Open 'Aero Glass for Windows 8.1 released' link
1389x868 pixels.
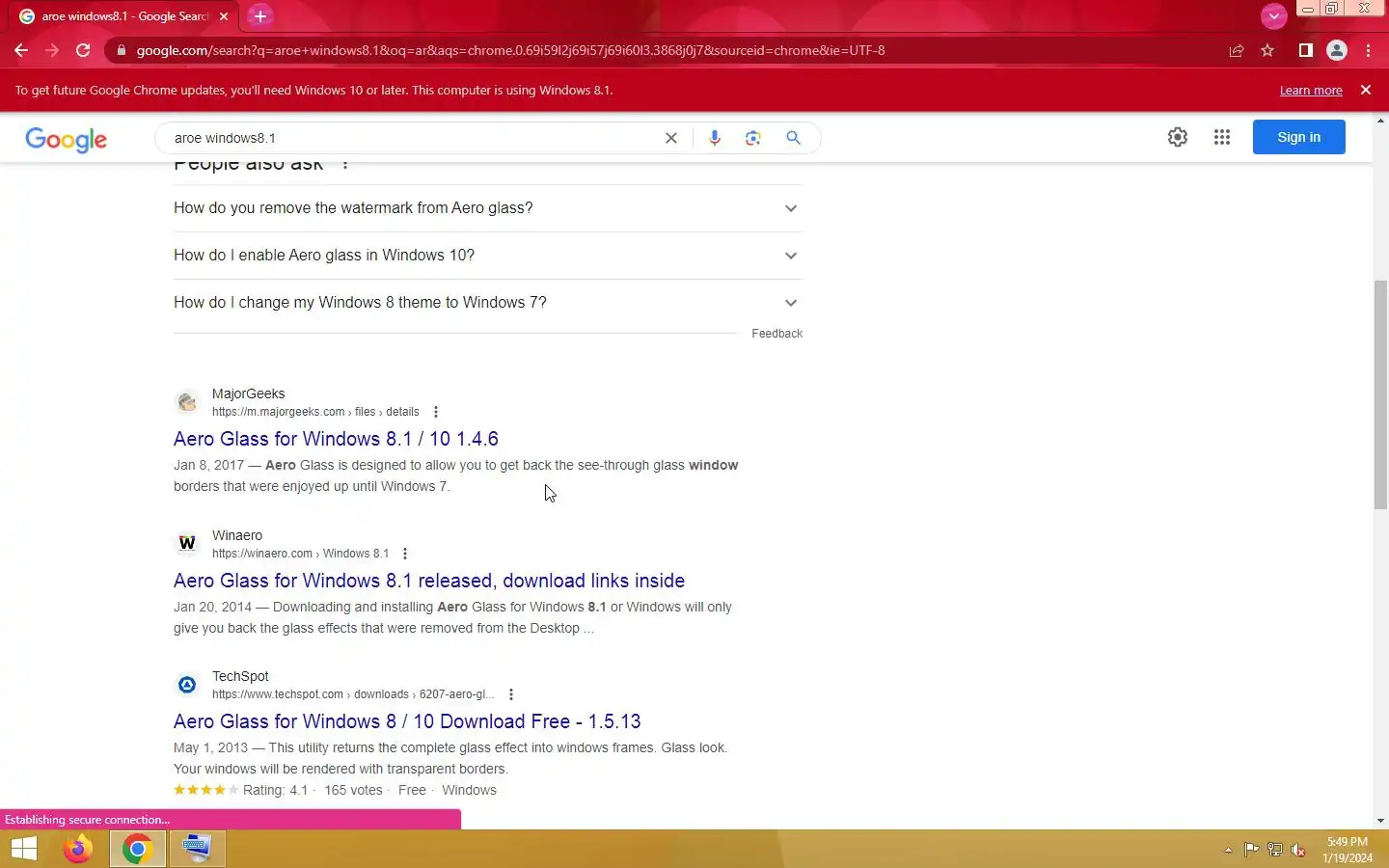429,581
